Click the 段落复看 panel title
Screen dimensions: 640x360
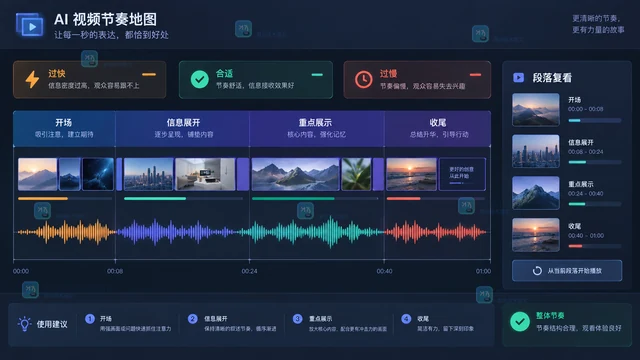[552, 78]
